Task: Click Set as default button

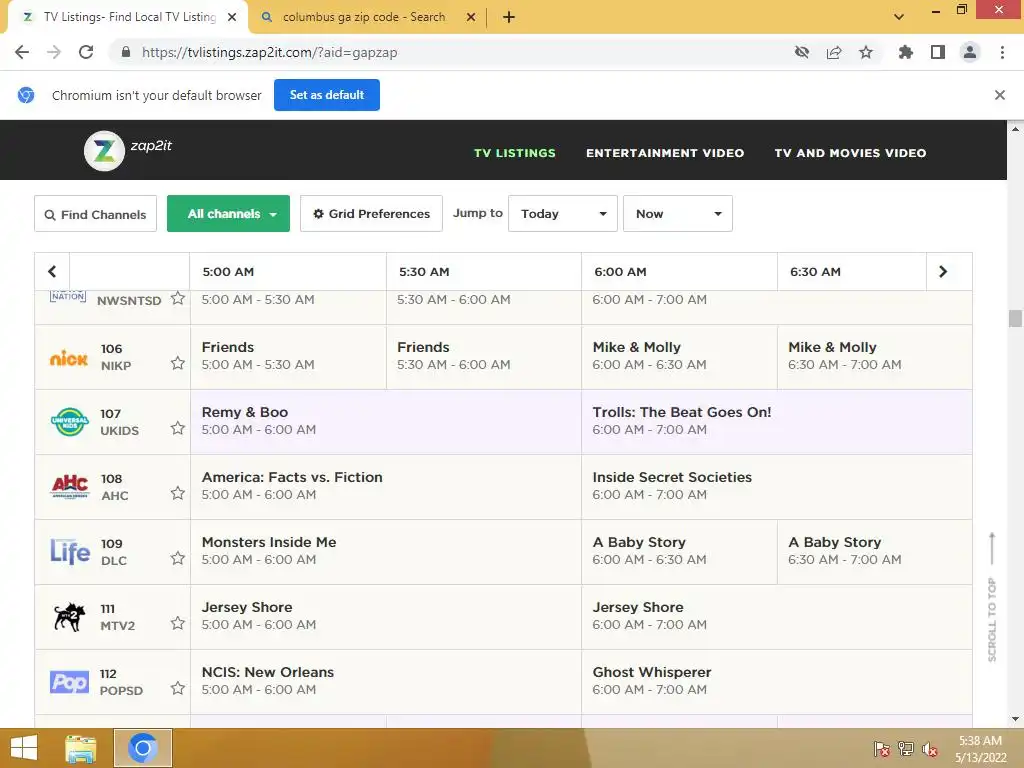Action: point(327,95)
